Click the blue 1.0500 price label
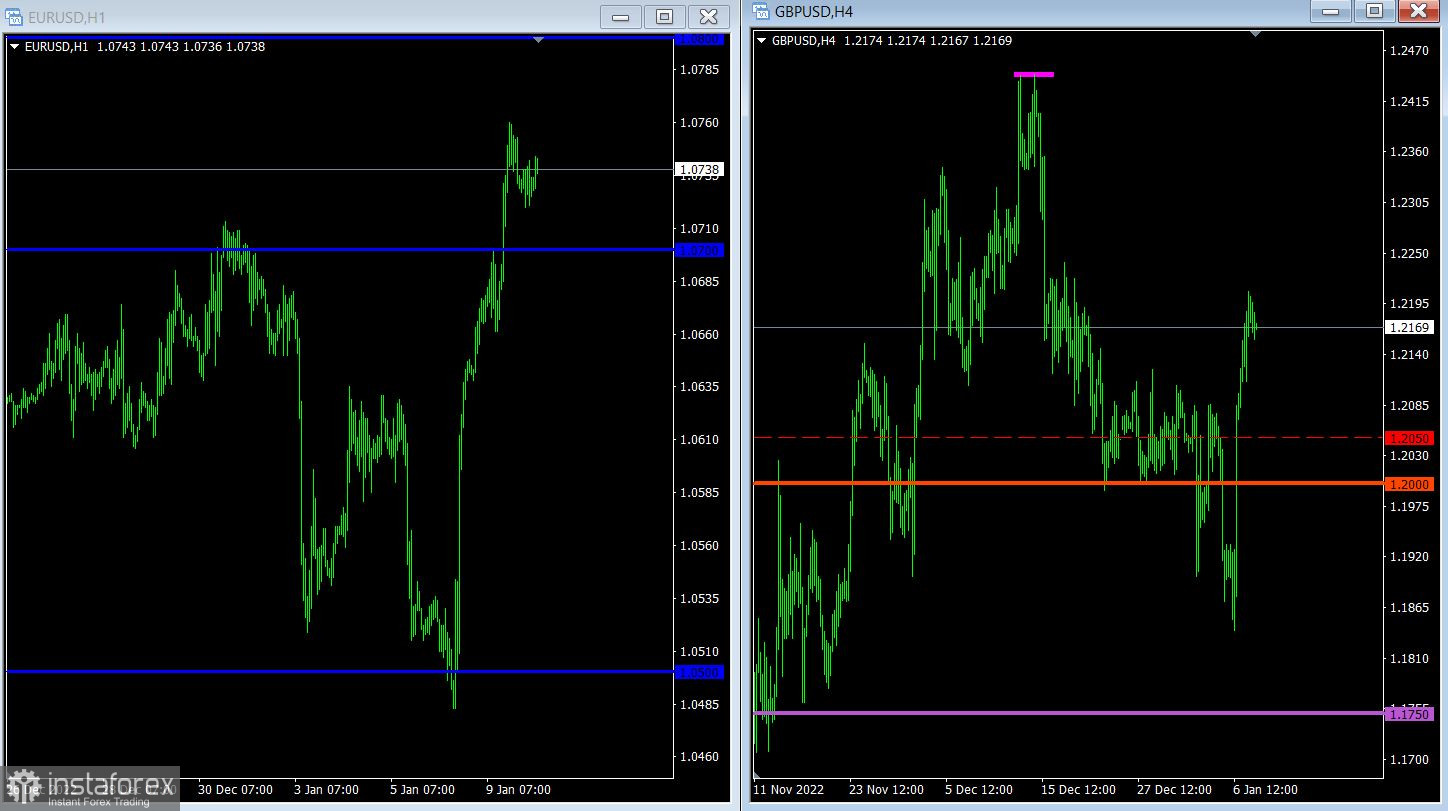Image resolution: width=1448 pixels, height=811 pixels. point(700,672)
